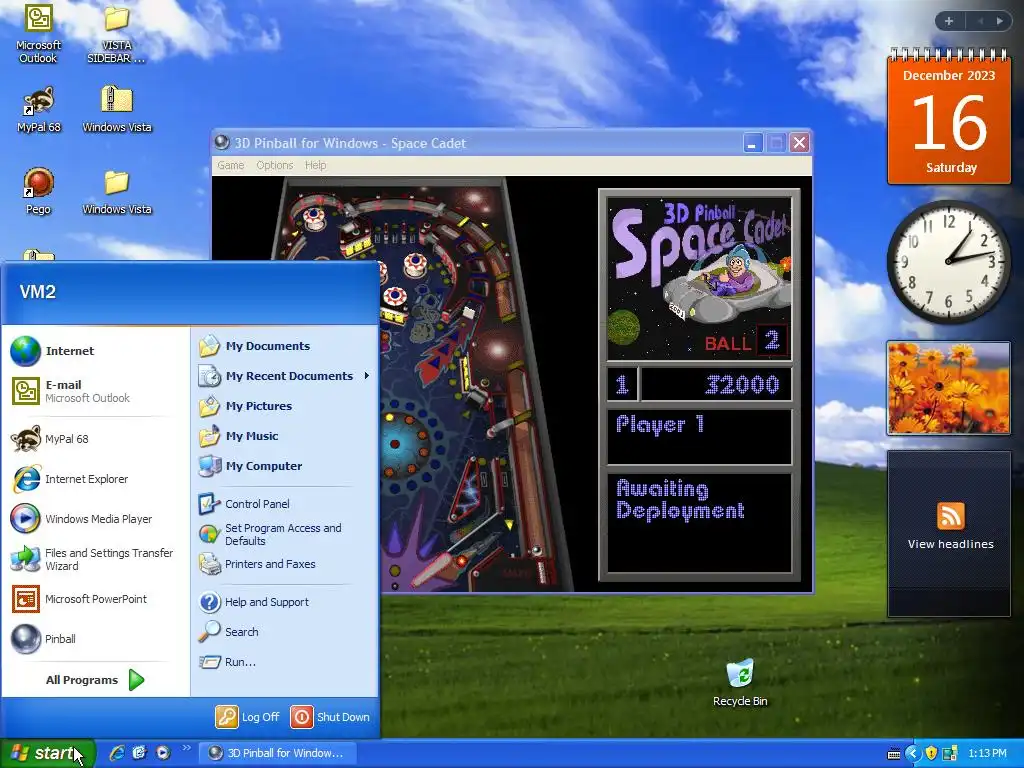
Task: Click the taskbar clock 1:13 PM
Action: coord(987,754)
